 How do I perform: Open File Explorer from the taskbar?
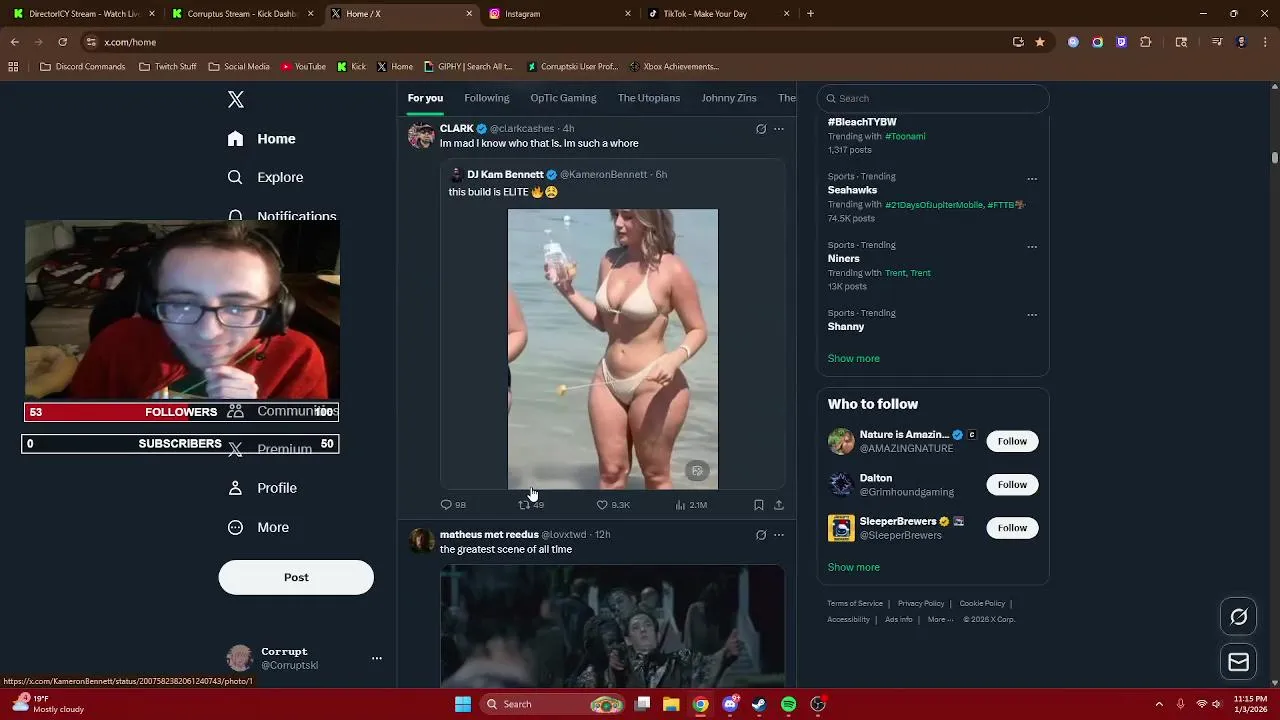coord(671,704)
